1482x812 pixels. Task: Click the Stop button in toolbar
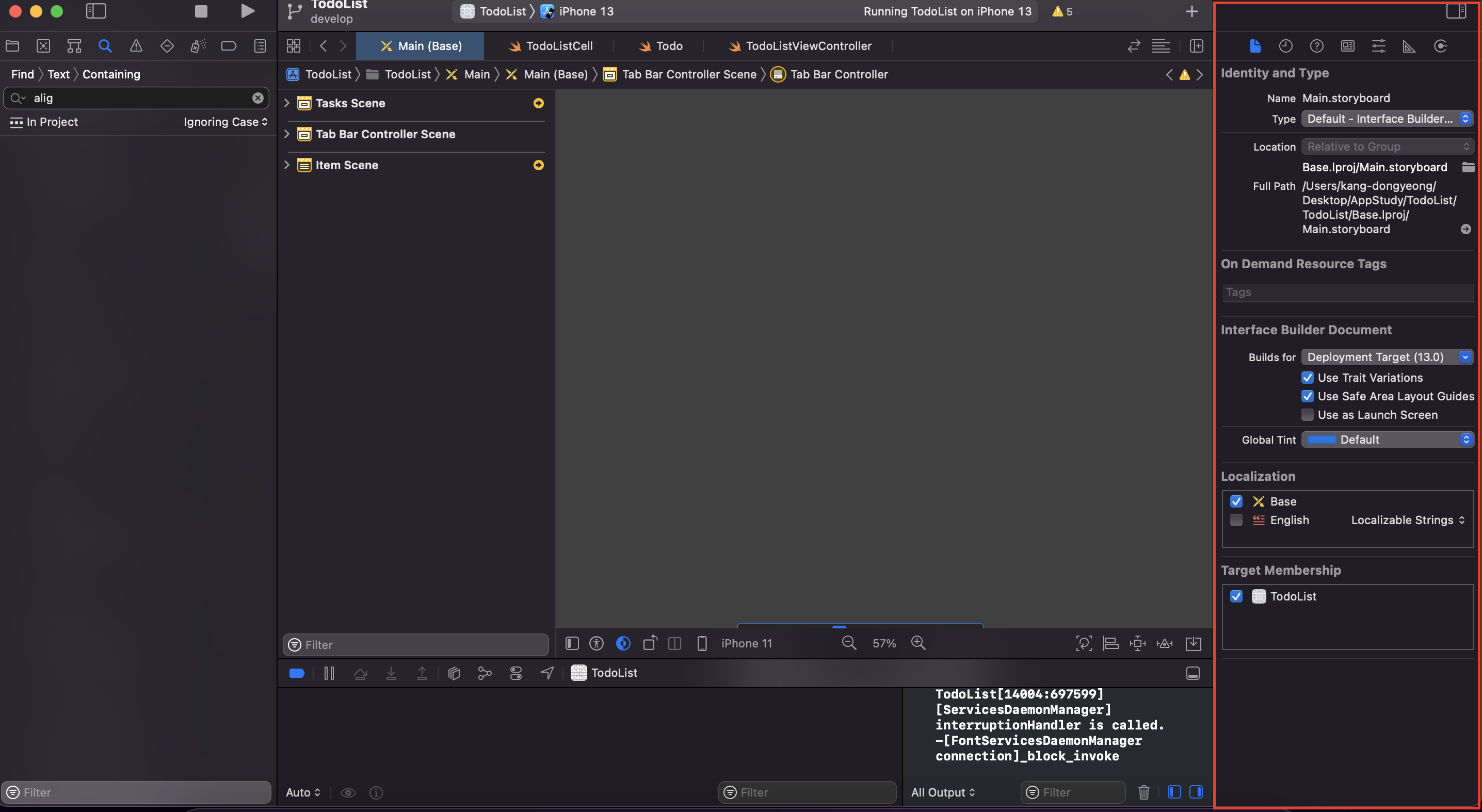(201, 11)
